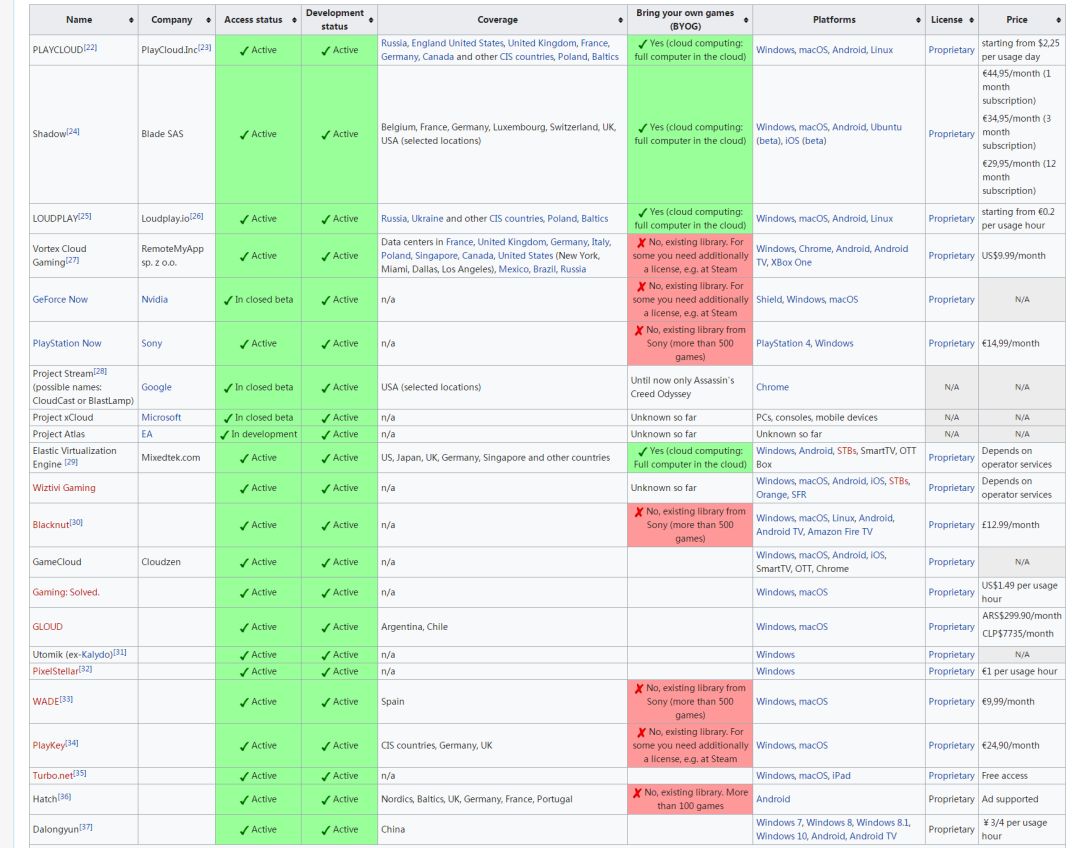The height and width of the screenshot is (848, 1080).
Task: Open the red Blacknut link
Action: (x=51, y=525)
